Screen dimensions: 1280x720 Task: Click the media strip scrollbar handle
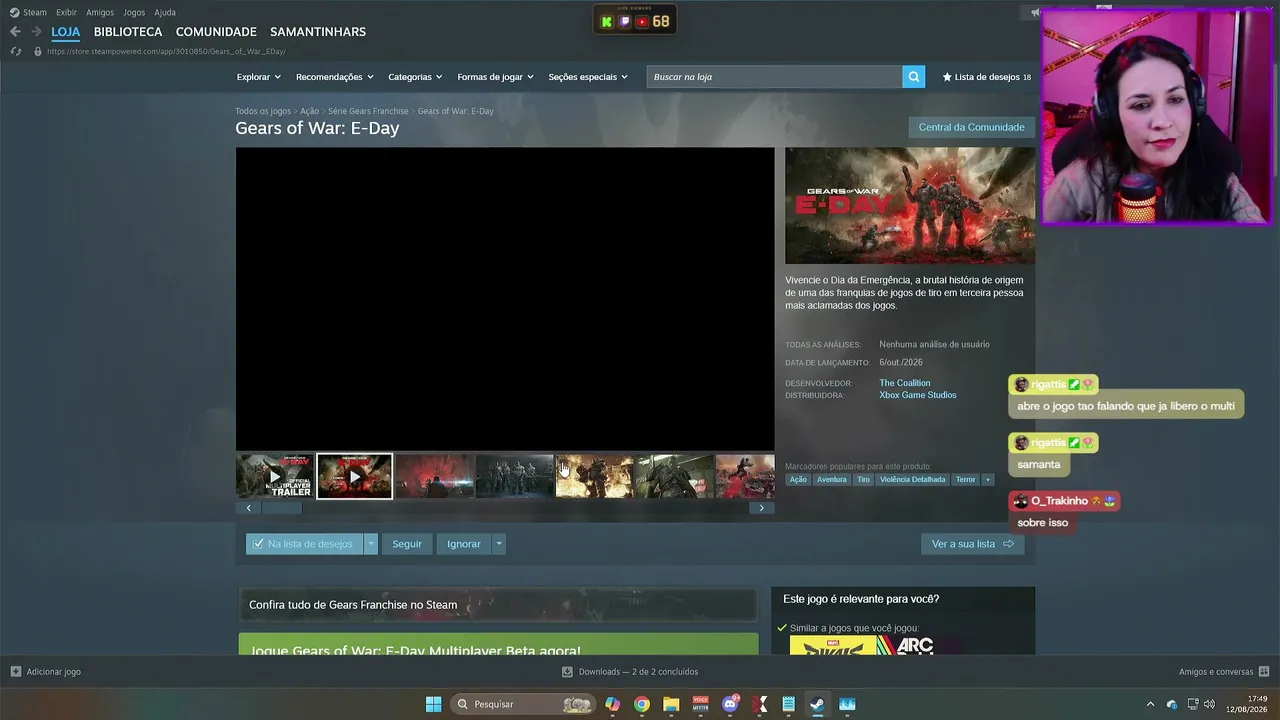tap(282, 508)
